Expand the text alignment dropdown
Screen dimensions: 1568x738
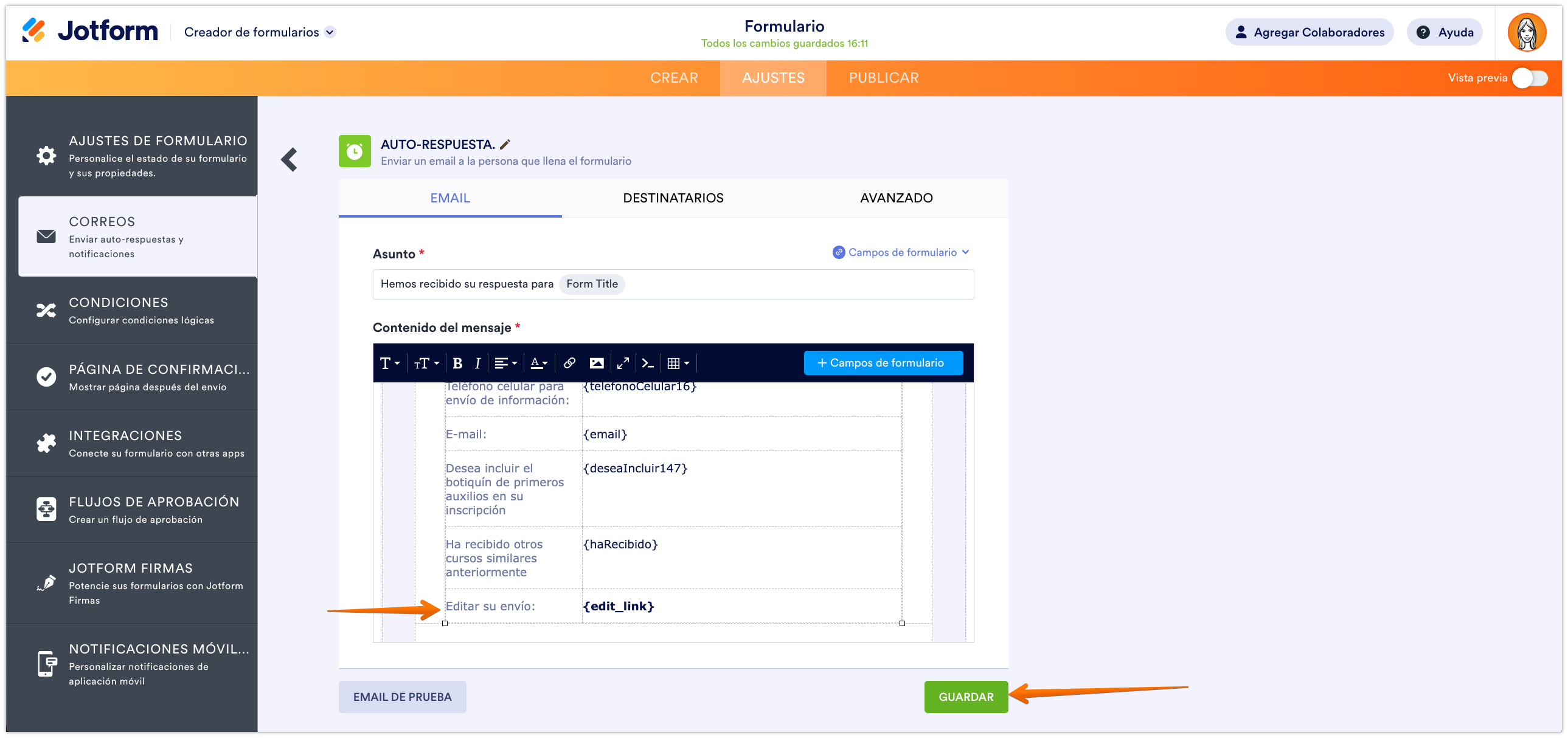click(505, 363)
